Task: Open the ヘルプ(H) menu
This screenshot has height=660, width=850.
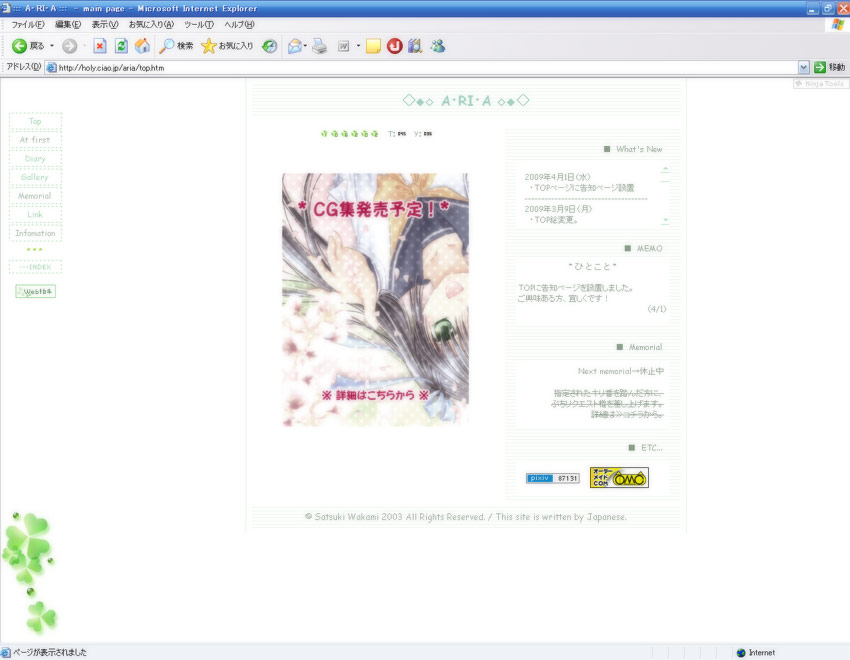Action: [239, 24]
